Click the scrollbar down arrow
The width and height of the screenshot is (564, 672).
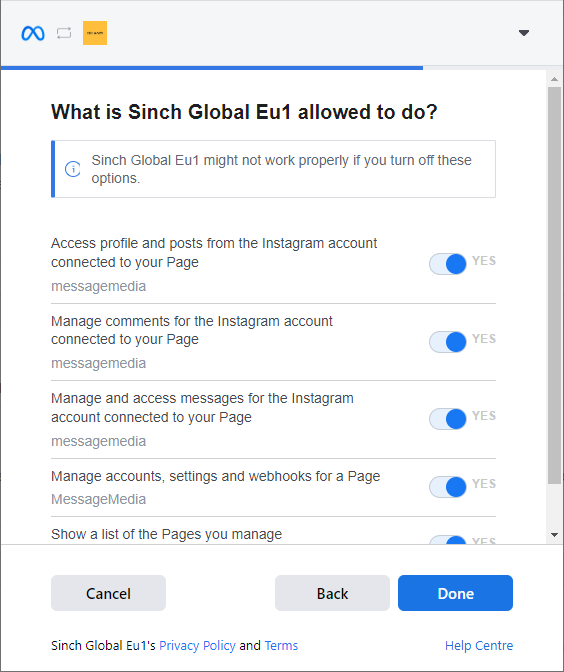pyautogui.click(x=554, y=535)
